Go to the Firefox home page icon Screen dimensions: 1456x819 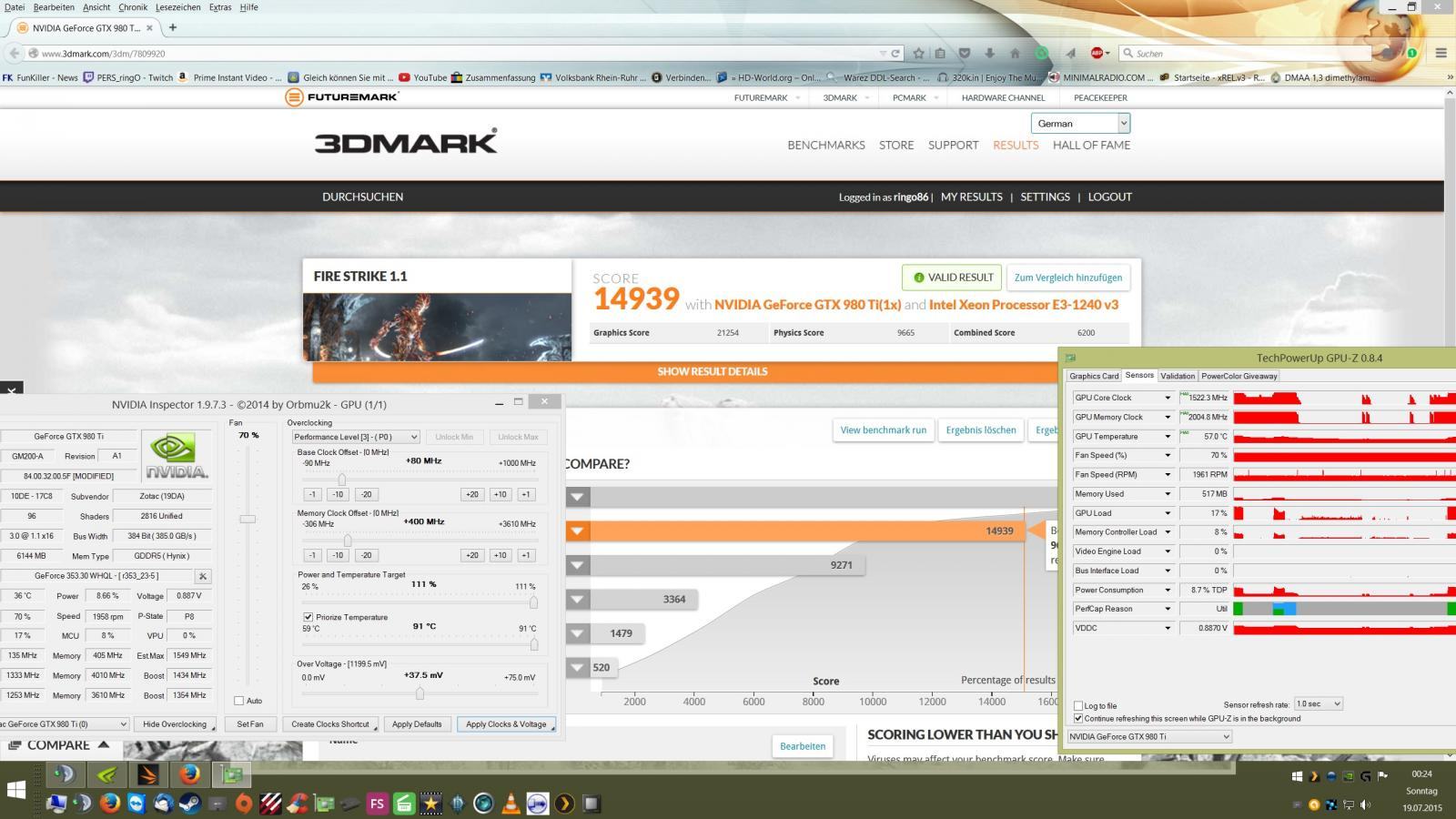(x=1015, y=54)
